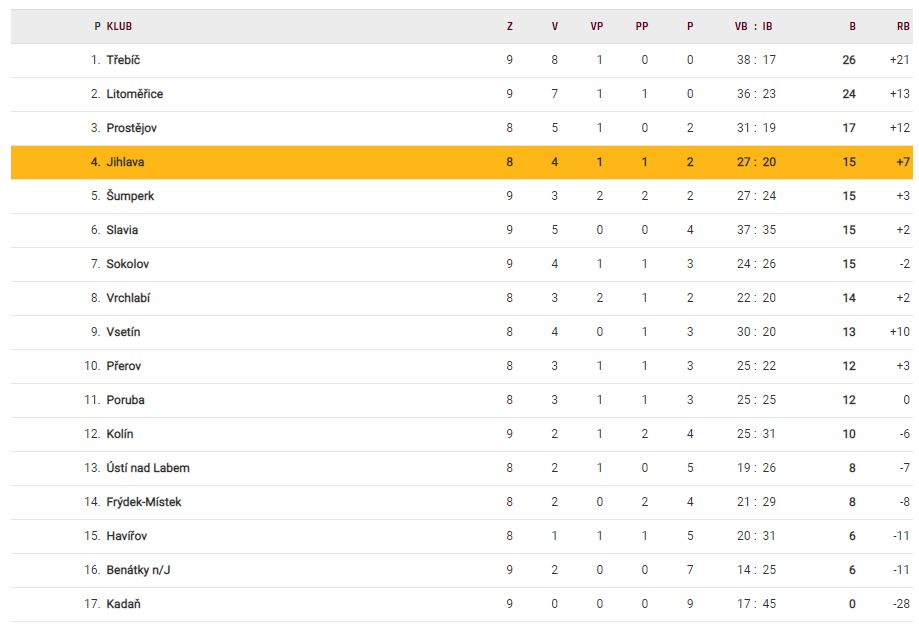The image size is (919, 628).
Task: Select Prostějov in the standings
Action: (x=131, y=128)
